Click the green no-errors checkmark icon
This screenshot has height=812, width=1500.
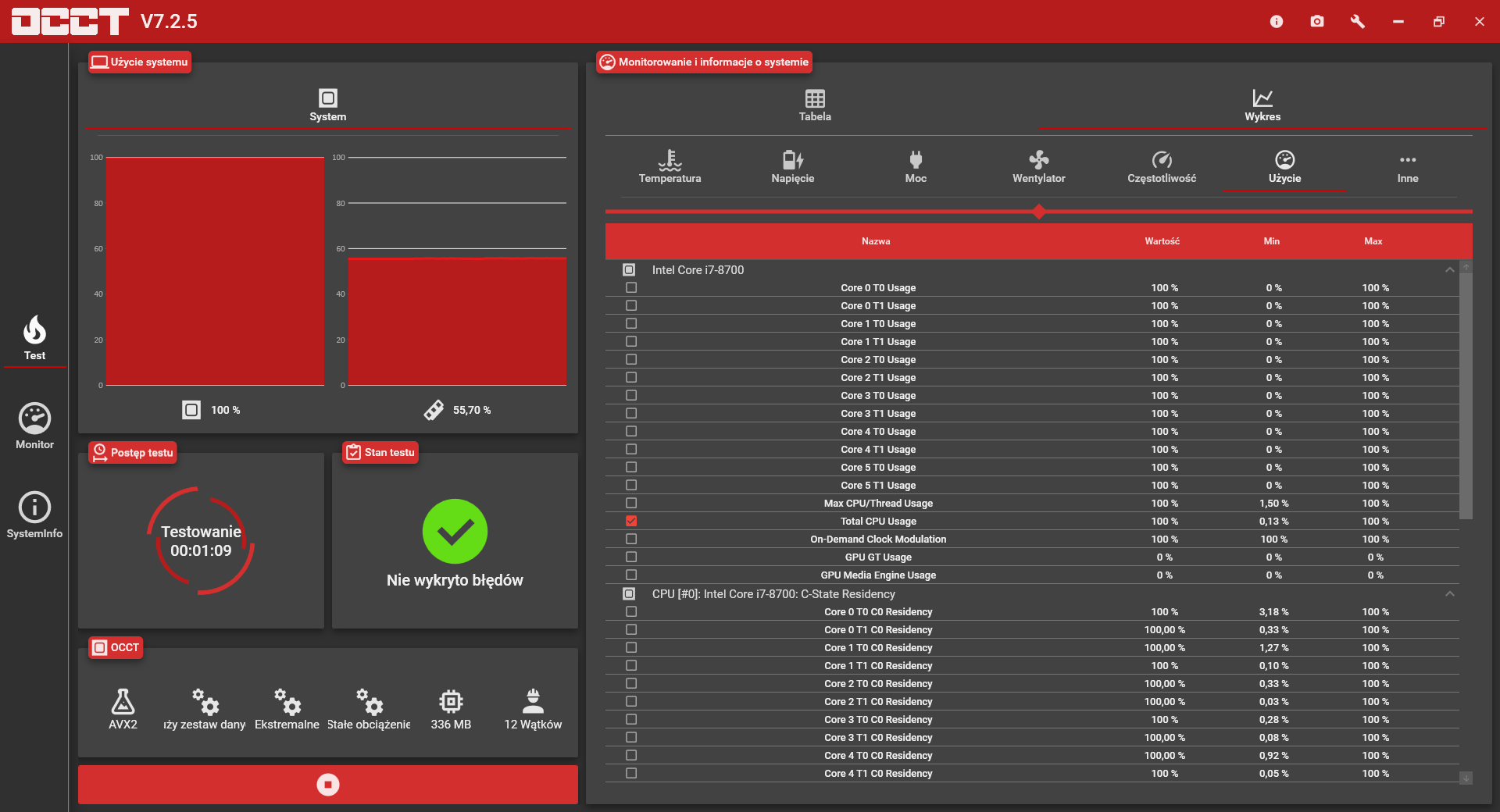455,532
